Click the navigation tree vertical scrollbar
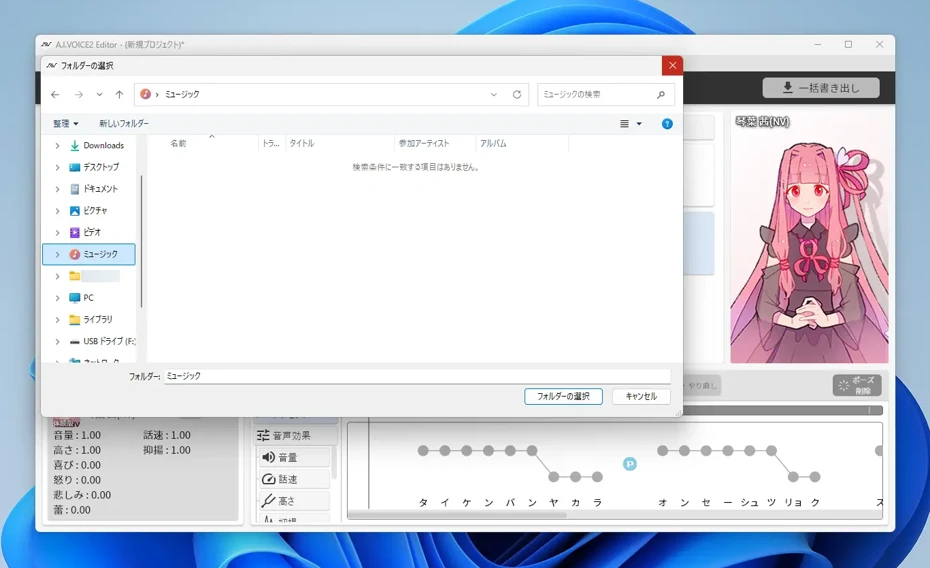Viewport: 930px width, 568px height. 141,241
